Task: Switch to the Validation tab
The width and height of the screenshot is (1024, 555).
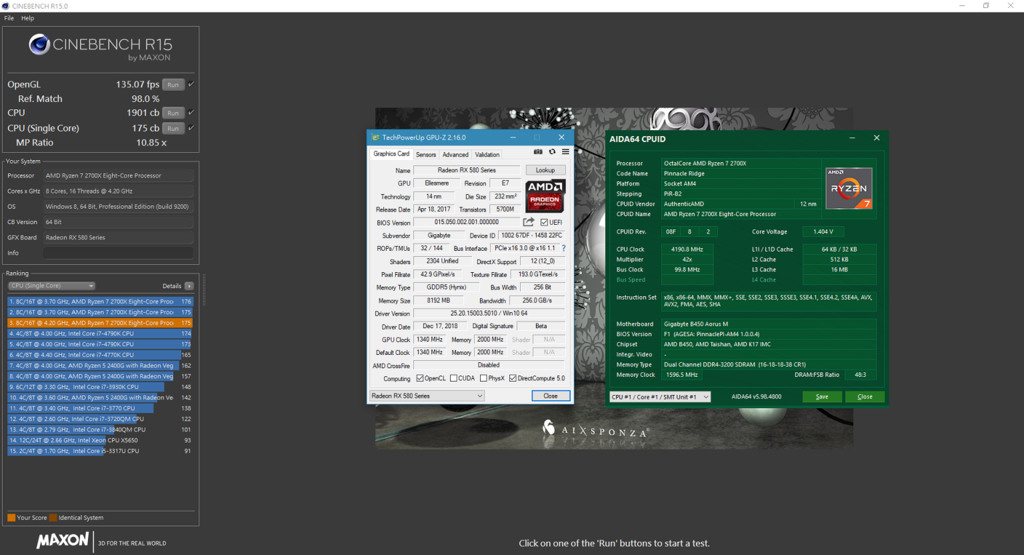Action: (487, 155)
